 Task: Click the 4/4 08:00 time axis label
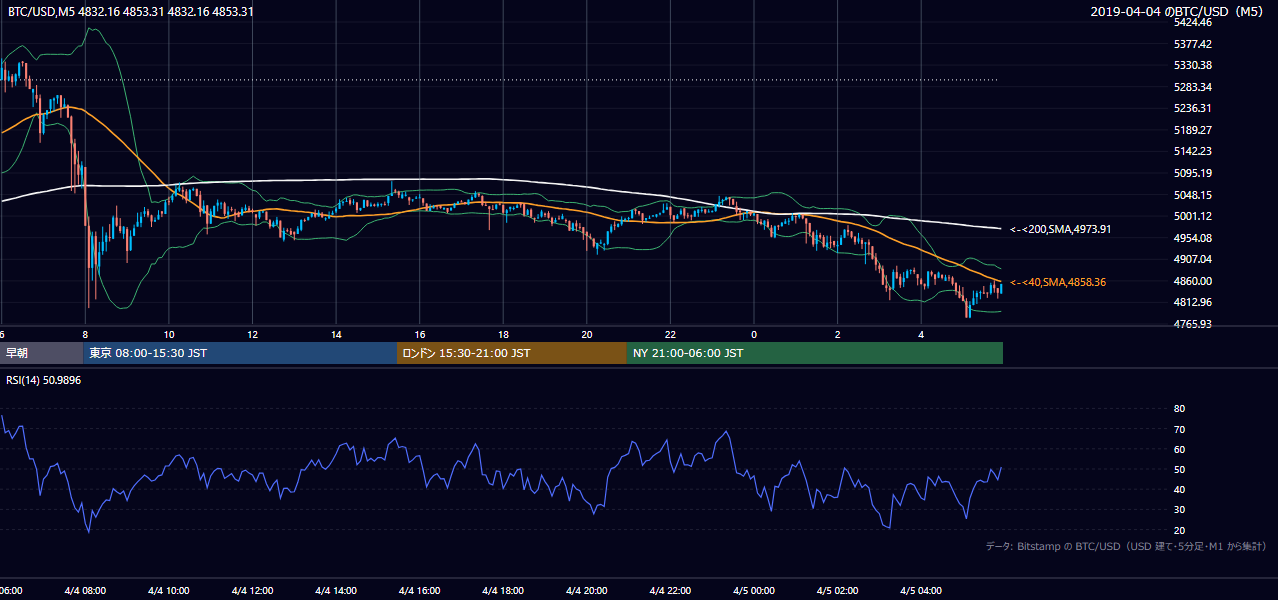coord(85,591)
